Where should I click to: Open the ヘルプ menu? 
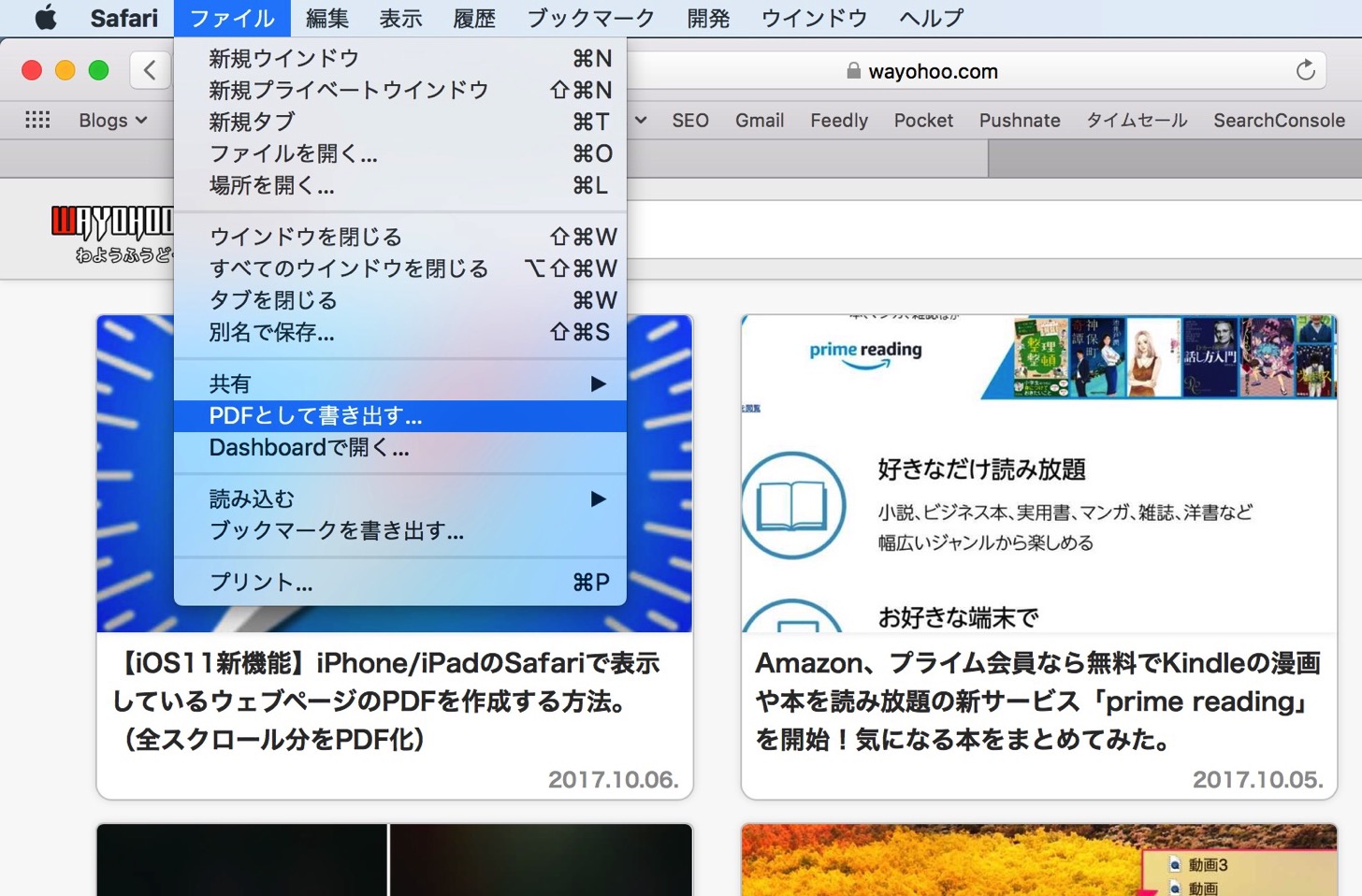(932, 18)
